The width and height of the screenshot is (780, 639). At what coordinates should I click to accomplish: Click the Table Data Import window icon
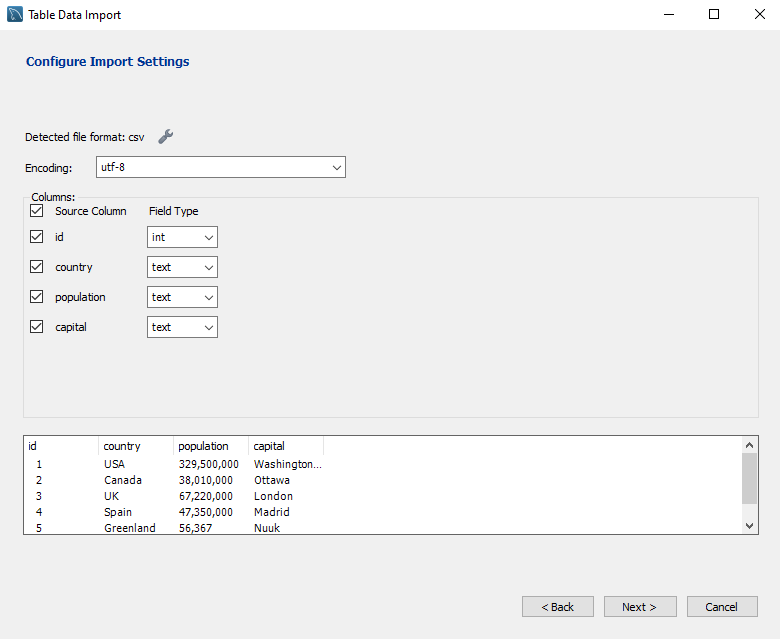coord(15,14)
